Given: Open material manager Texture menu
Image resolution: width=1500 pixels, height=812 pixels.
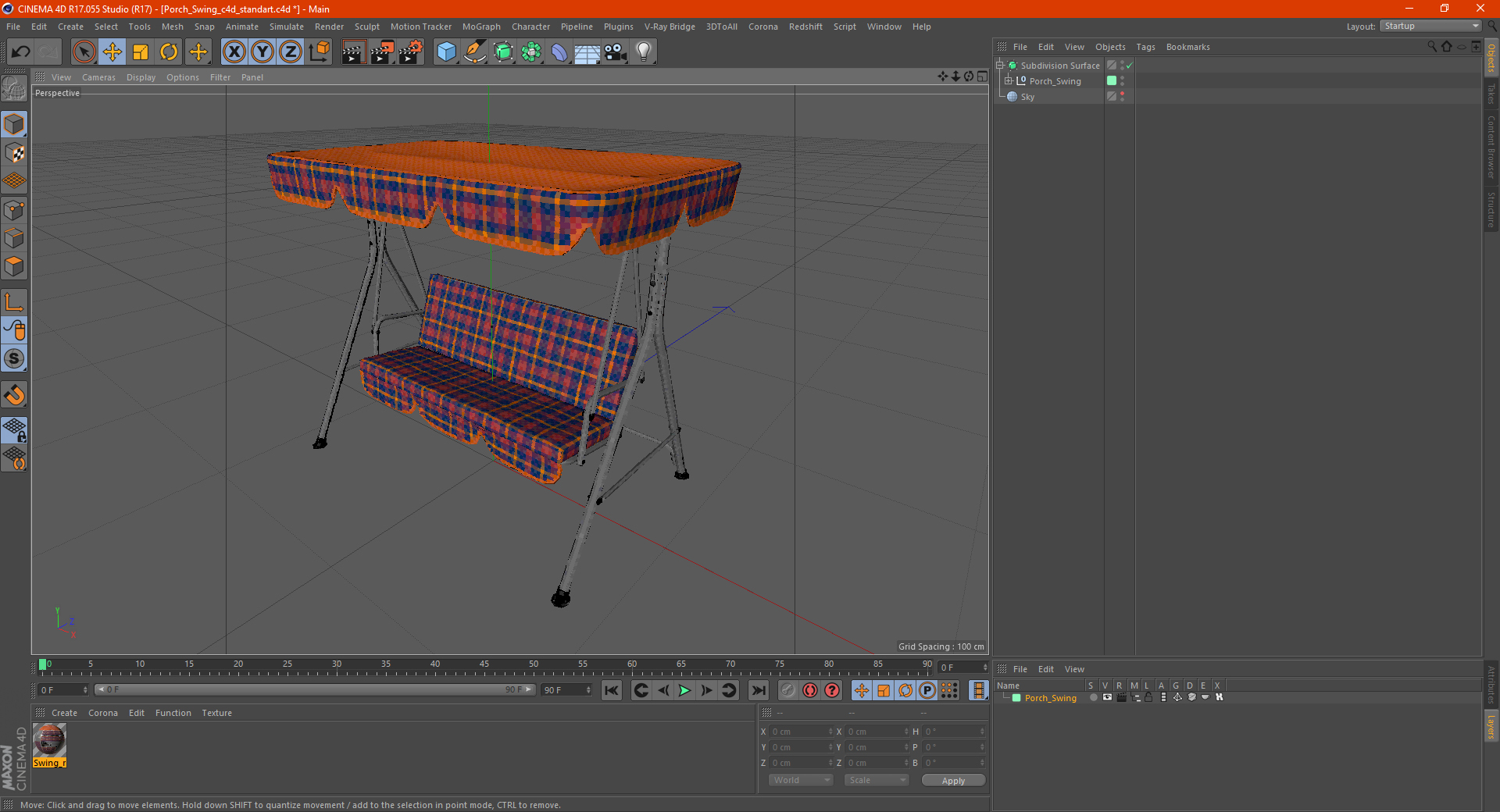Looking at the screenshot, I should coord(216,713).
